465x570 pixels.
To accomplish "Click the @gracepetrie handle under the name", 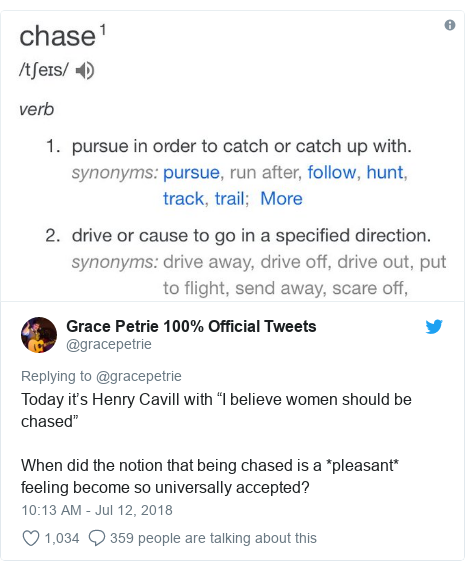I will coord(109,344).
